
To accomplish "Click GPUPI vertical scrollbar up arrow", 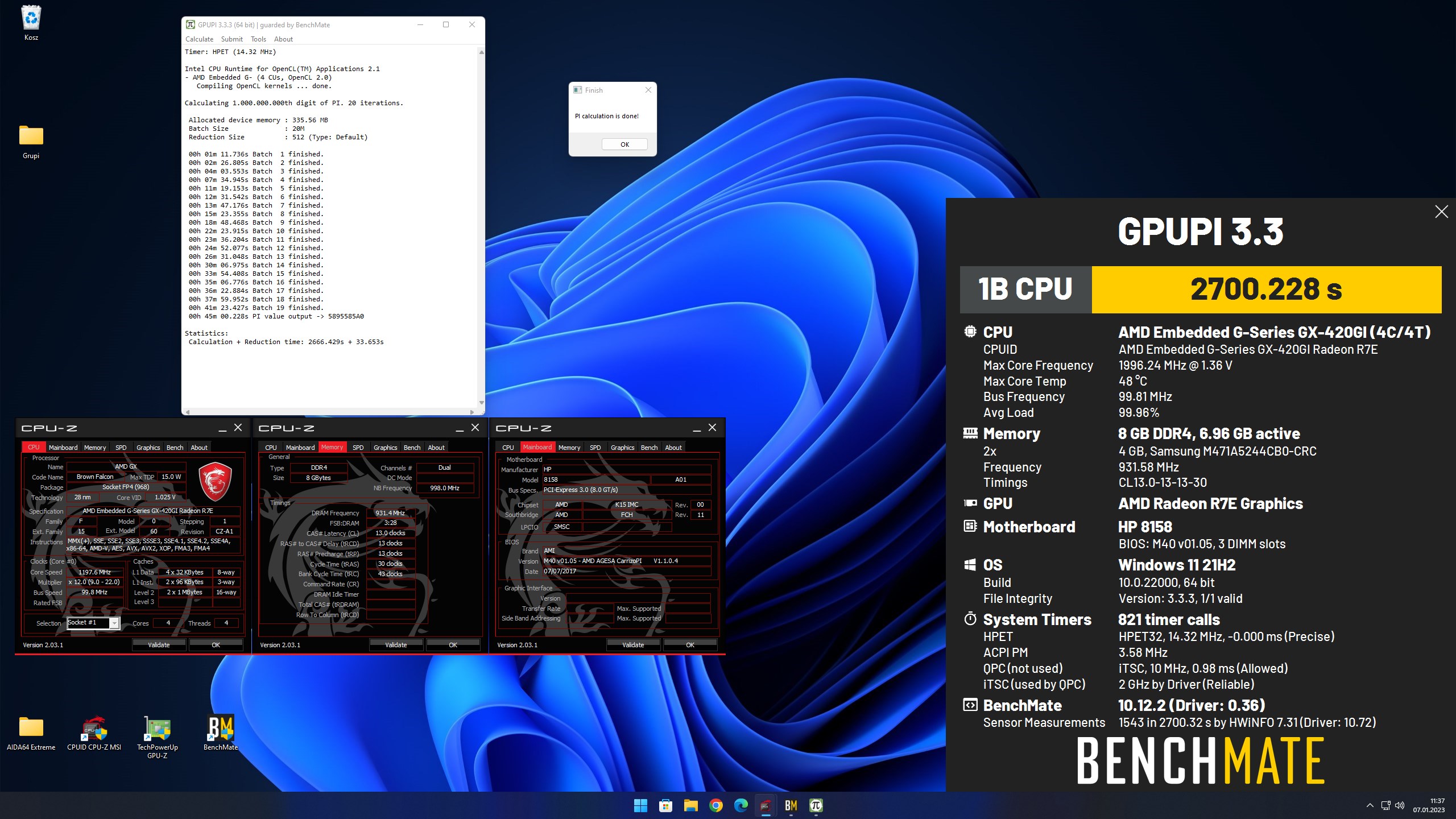I will 481,52.
